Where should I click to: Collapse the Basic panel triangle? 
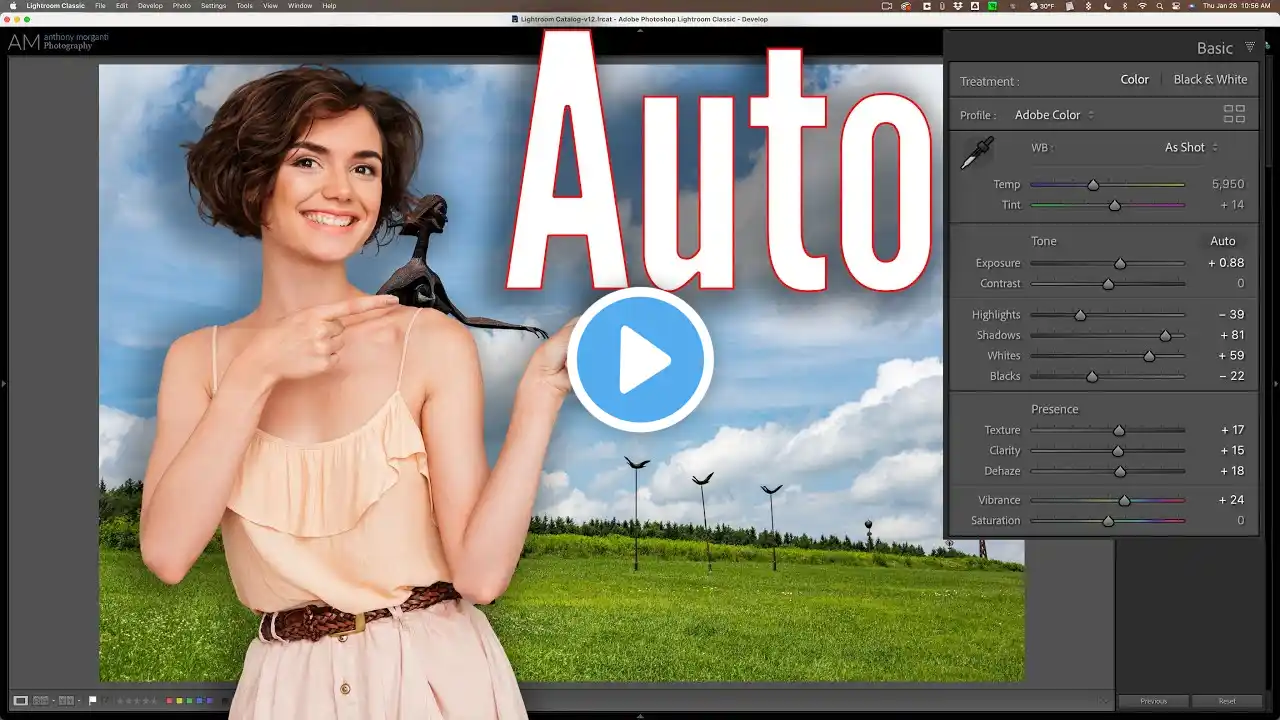(1250, 48)
